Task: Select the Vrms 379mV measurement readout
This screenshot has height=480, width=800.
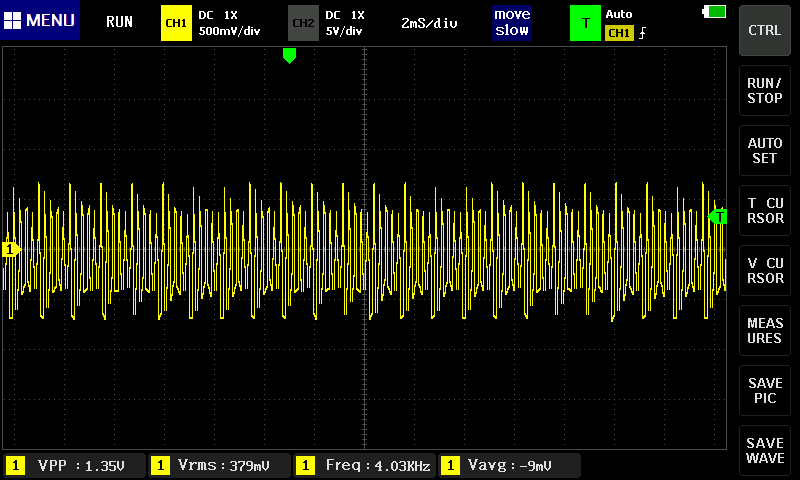Action: click(220, 465)
